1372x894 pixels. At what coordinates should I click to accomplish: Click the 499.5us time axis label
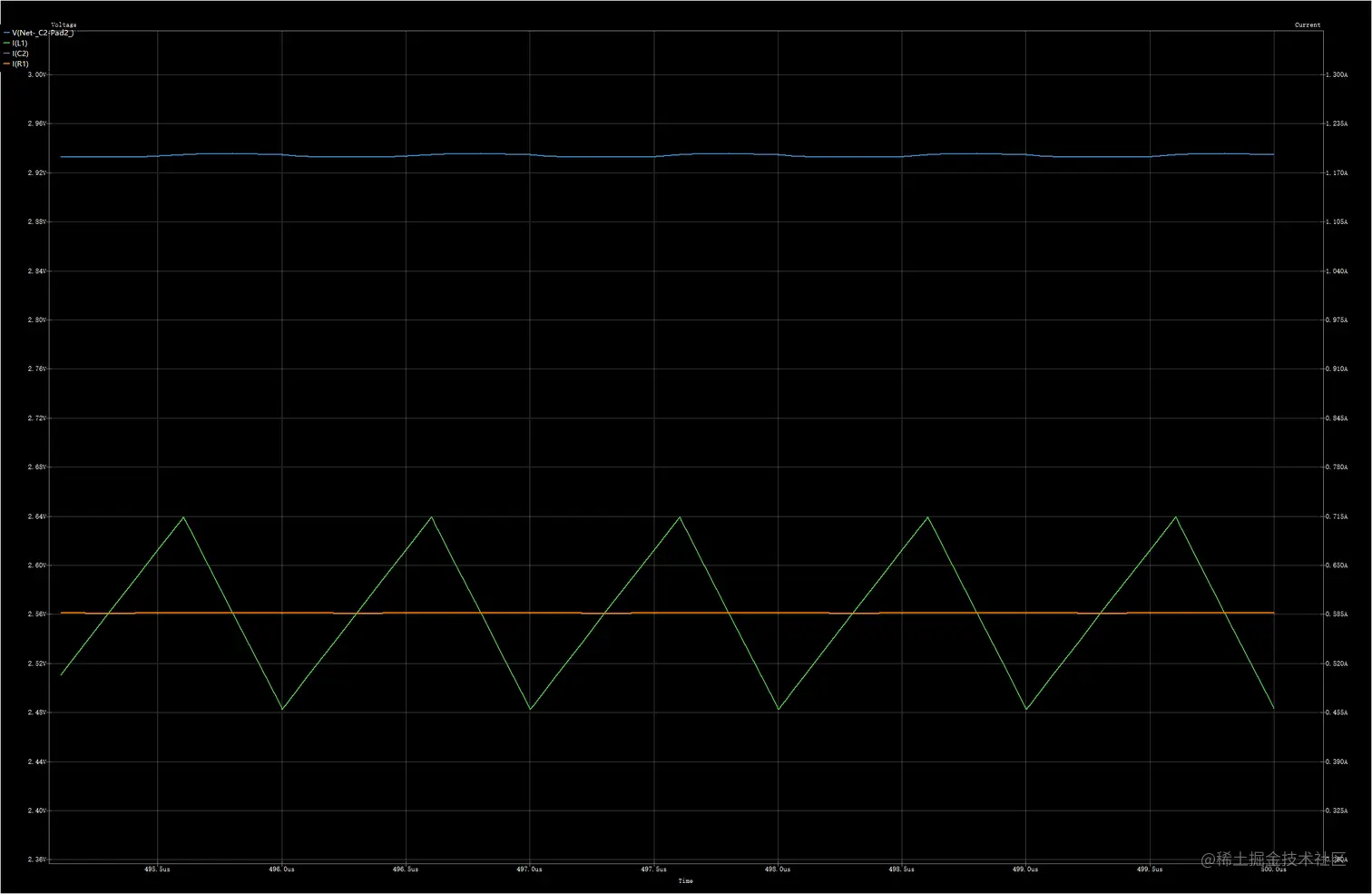[x=1150, y=869]
